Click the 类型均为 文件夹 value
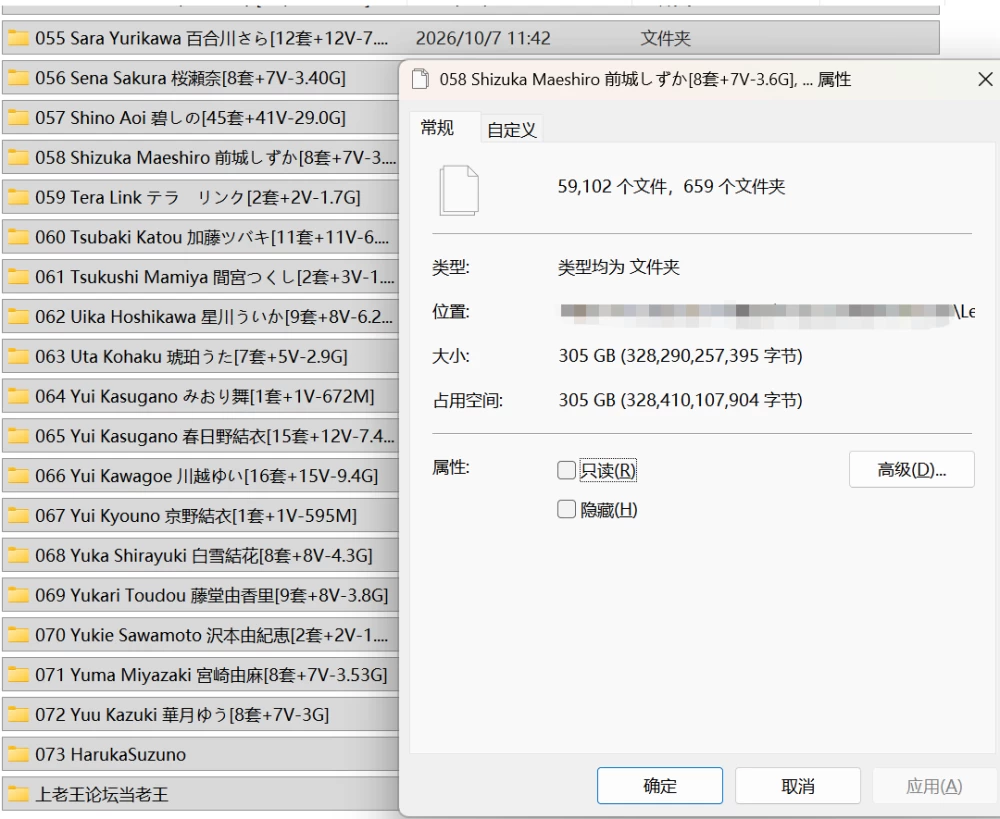Viewport: 1000px width, 819px height. pyautogui.click(x=619, y=267)
